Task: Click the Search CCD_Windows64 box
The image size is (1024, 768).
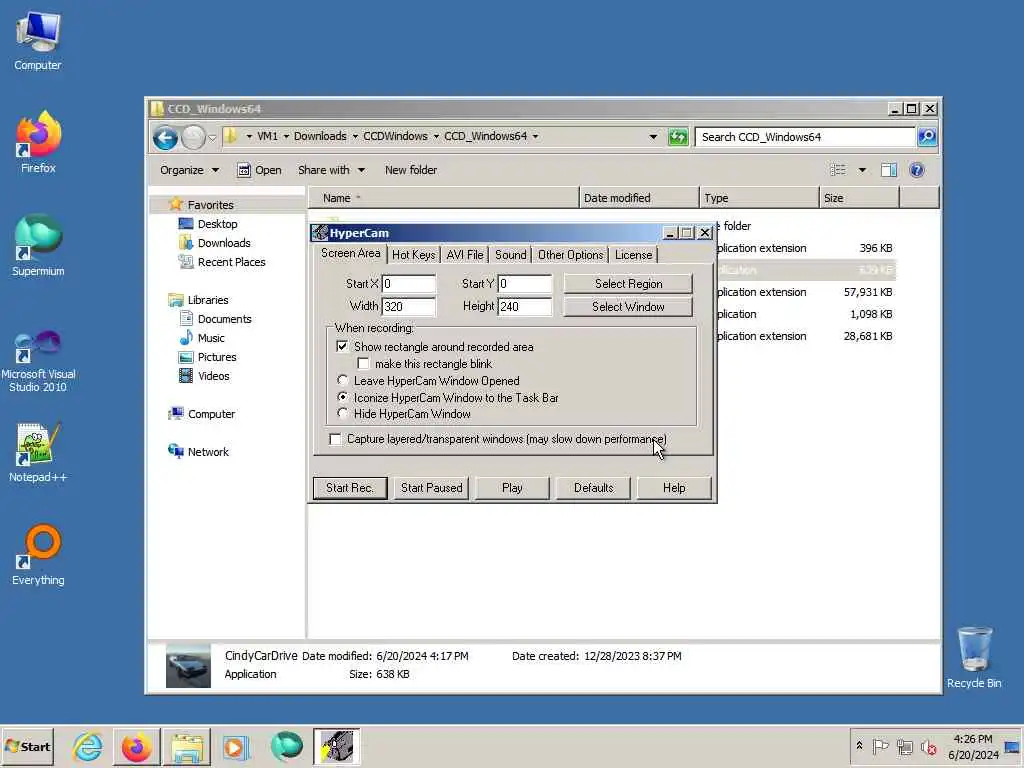Action: tap(805, 137)
